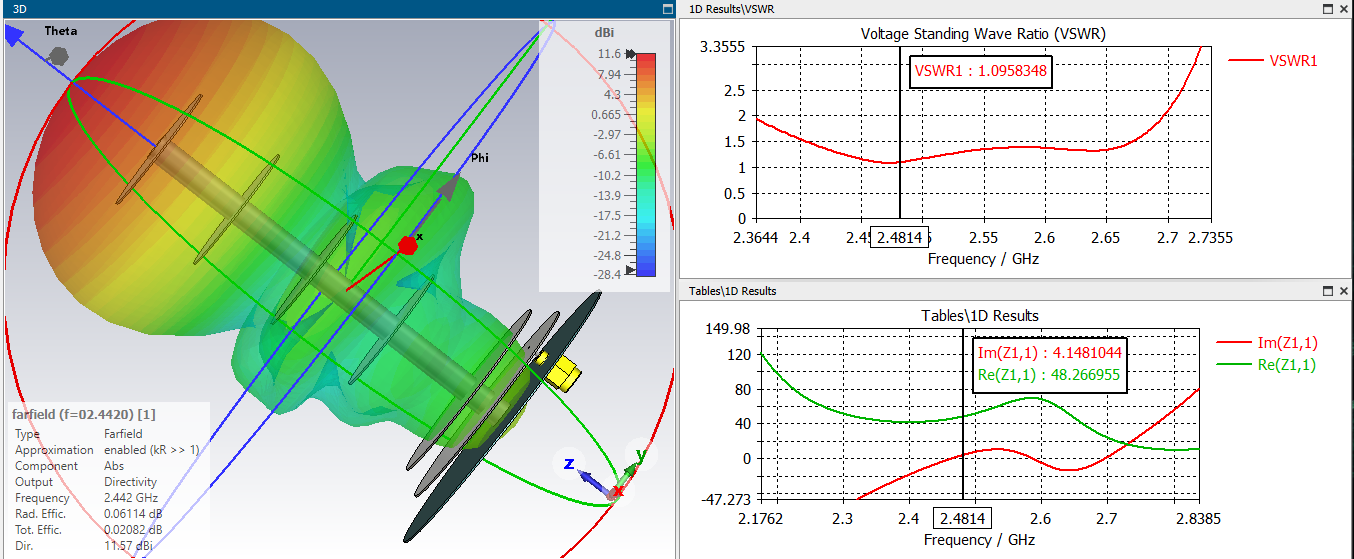Image resolution: width=1354 pixels, height=559 pixels.
Task: Click the VSWR1 : 1.0958348 marker readout box
Action: pyautogui.click(x=981, y=73)
